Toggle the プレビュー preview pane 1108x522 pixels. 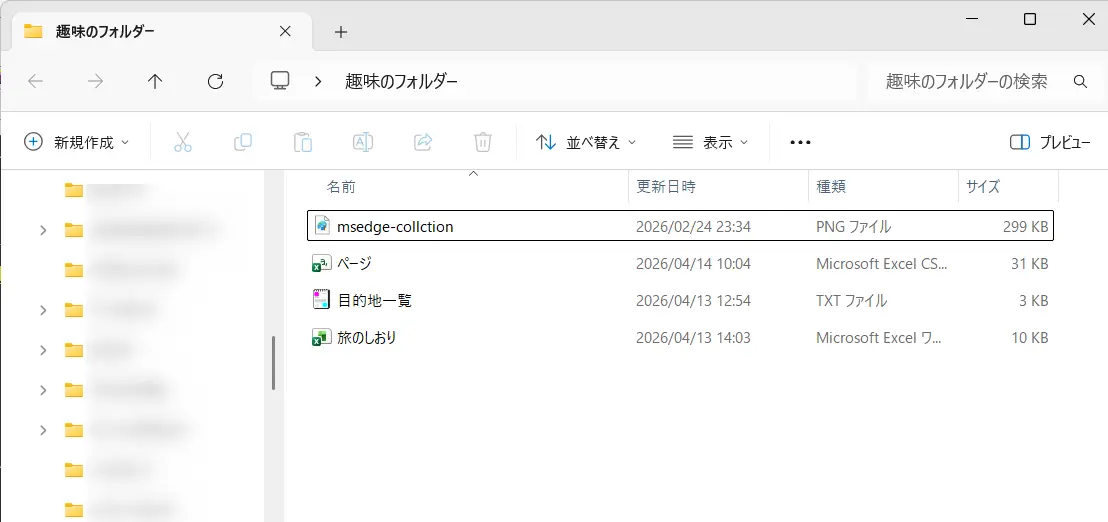pos(1050,142)
